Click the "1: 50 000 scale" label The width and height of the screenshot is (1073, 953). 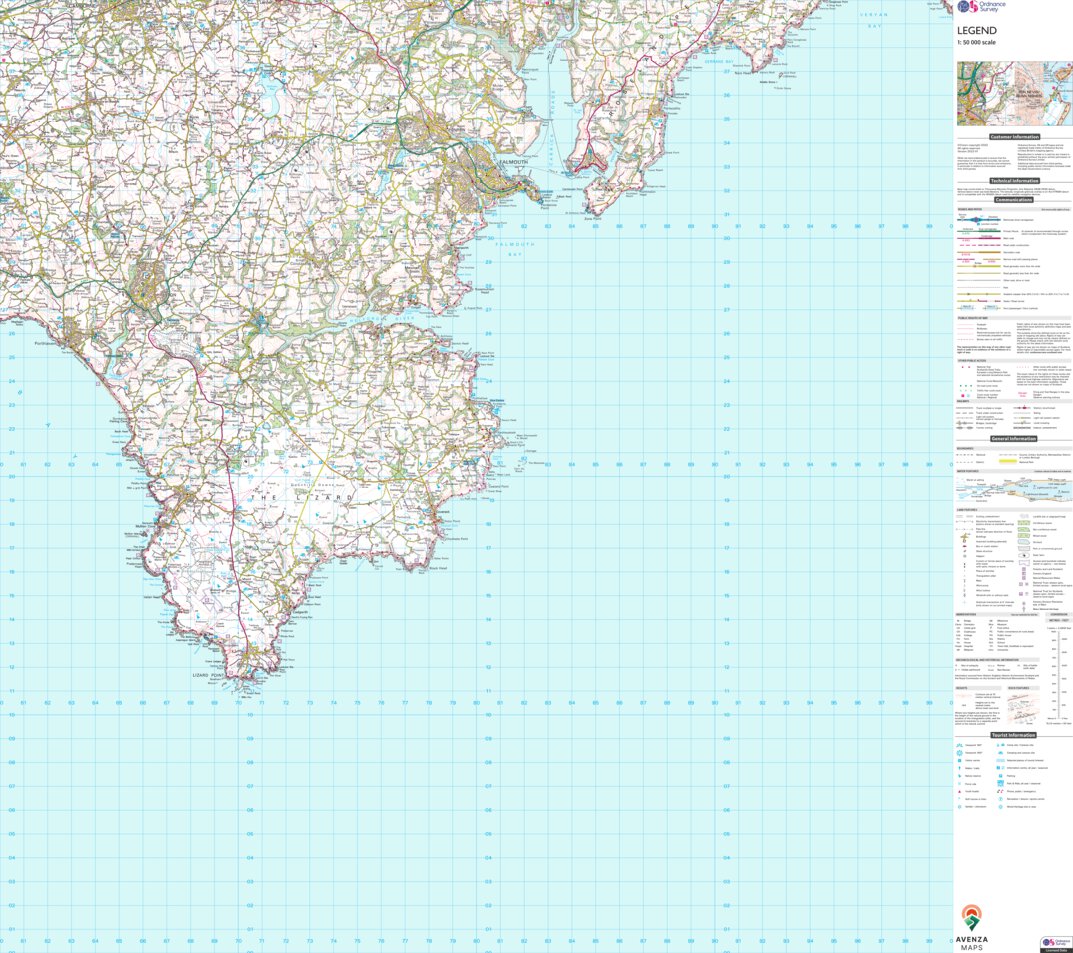pos(977,42)
